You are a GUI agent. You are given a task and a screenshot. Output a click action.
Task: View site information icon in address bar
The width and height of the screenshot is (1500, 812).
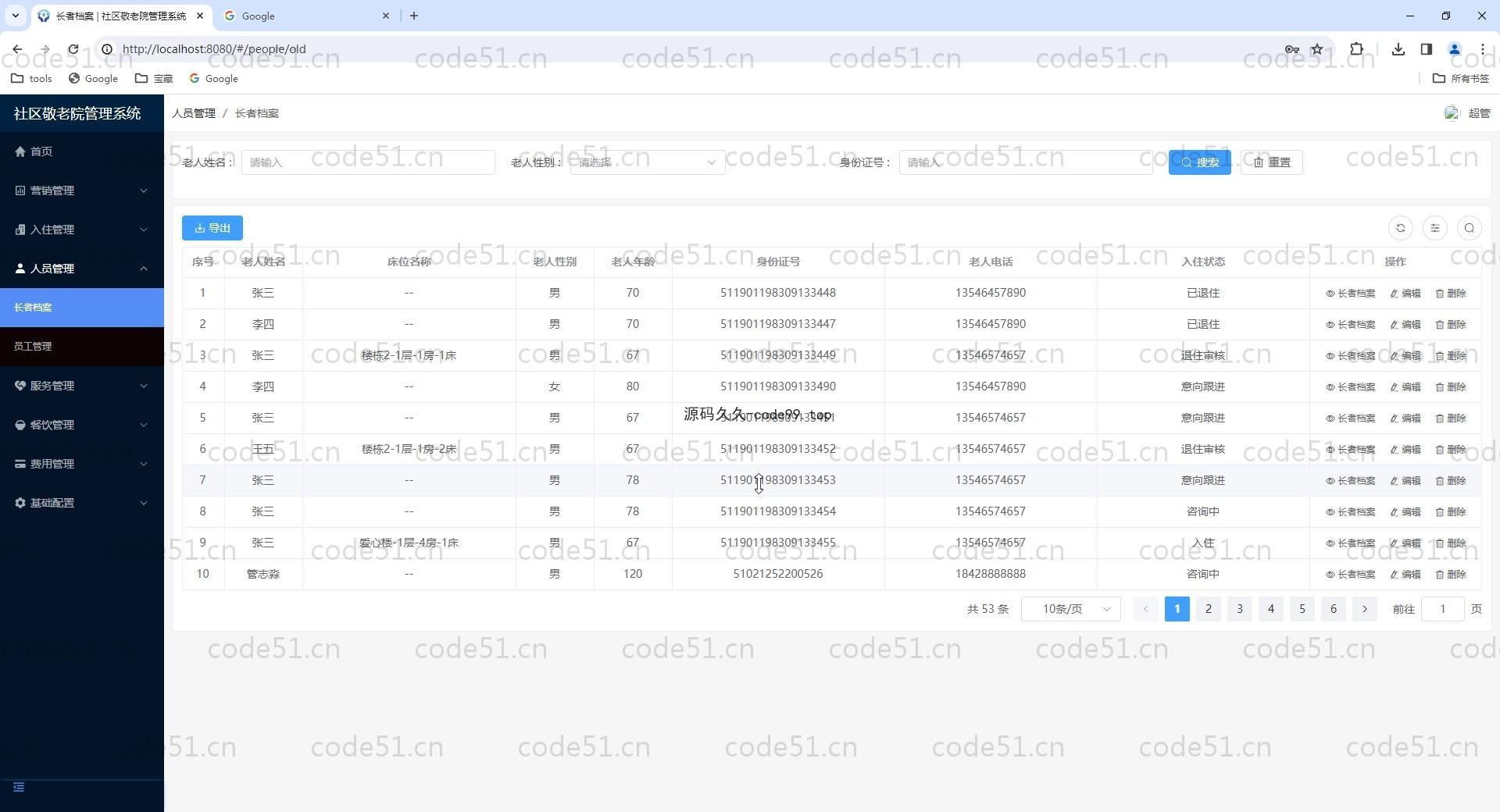[x=107, y=49]
